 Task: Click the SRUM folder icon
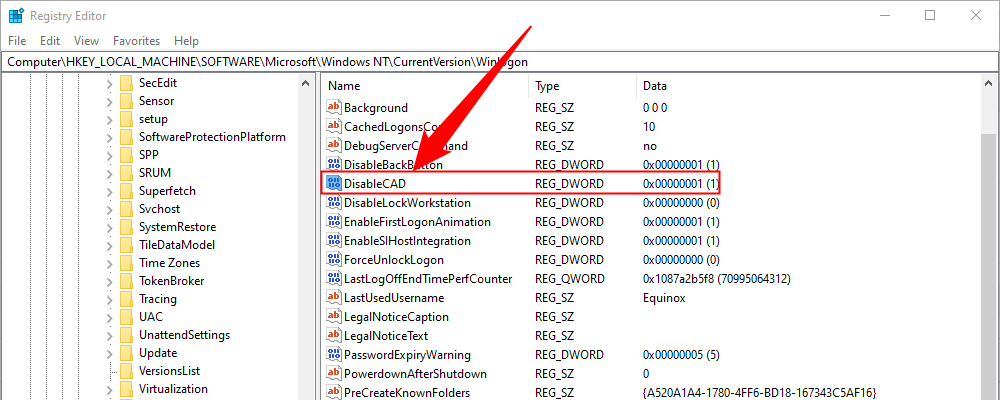click(126, 173)
